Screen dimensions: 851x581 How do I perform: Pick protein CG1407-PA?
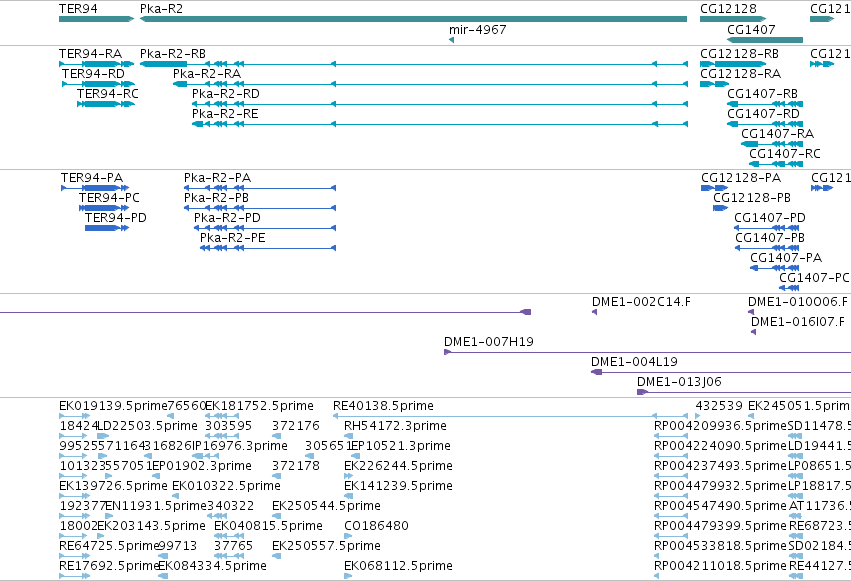(775, 269)
